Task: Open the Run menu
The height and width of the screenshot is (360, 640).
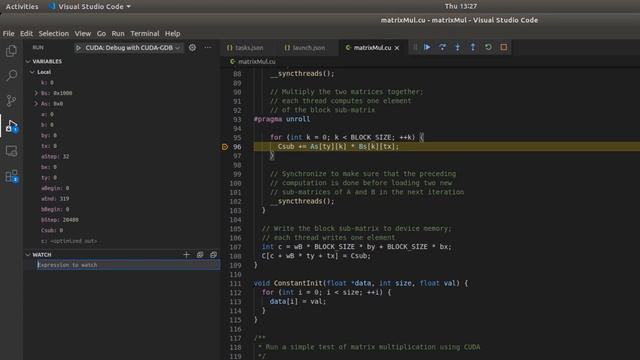Action: (x=118, y=33)
